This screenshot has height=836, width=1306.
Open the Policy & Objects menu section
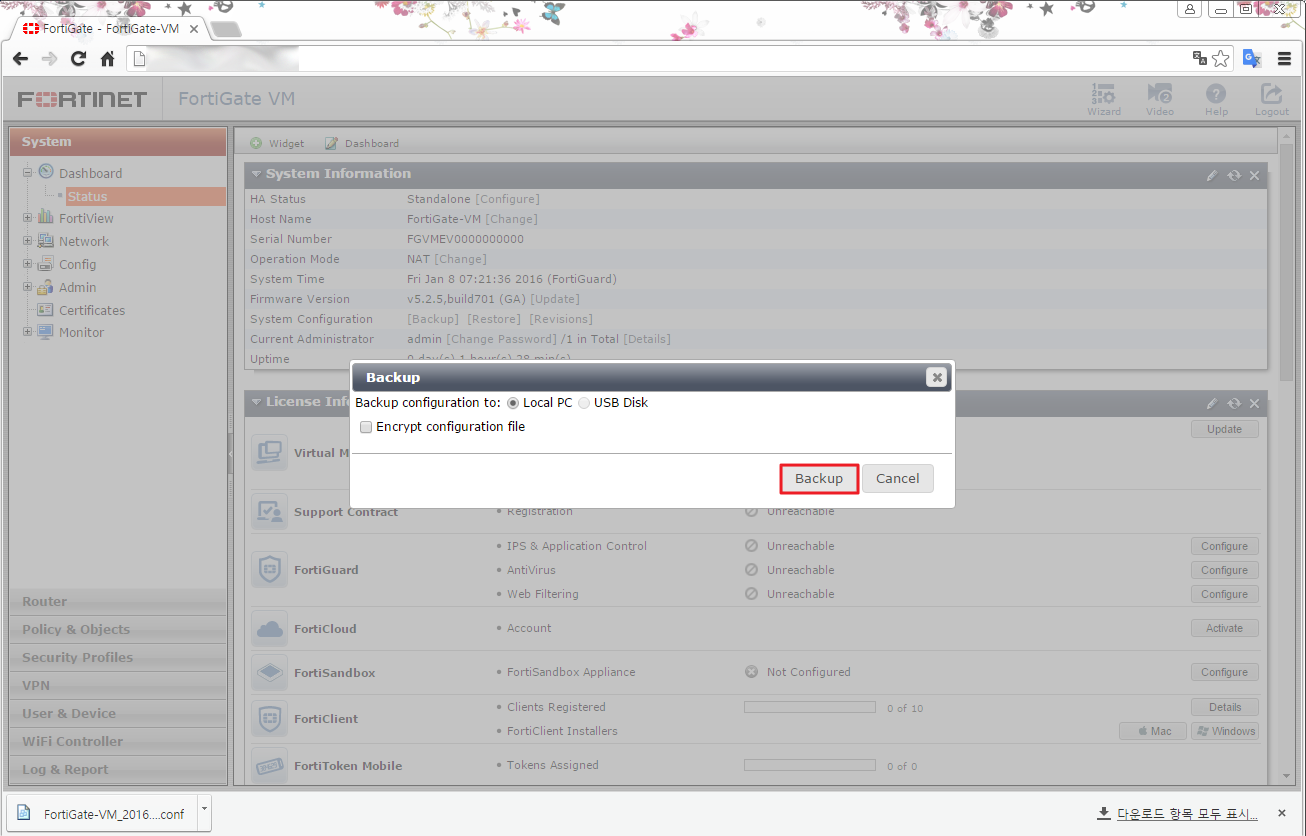[x=118, y=629]
